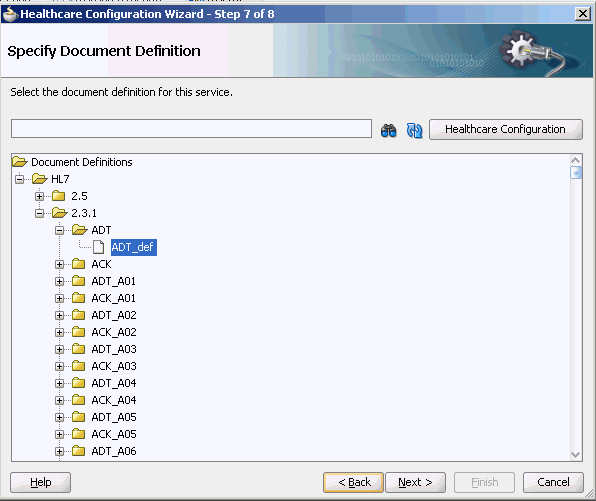The width and height of the screenshot is (596, 501).
Task: Click the scrollbar down arrow
Action: [576, 455]
